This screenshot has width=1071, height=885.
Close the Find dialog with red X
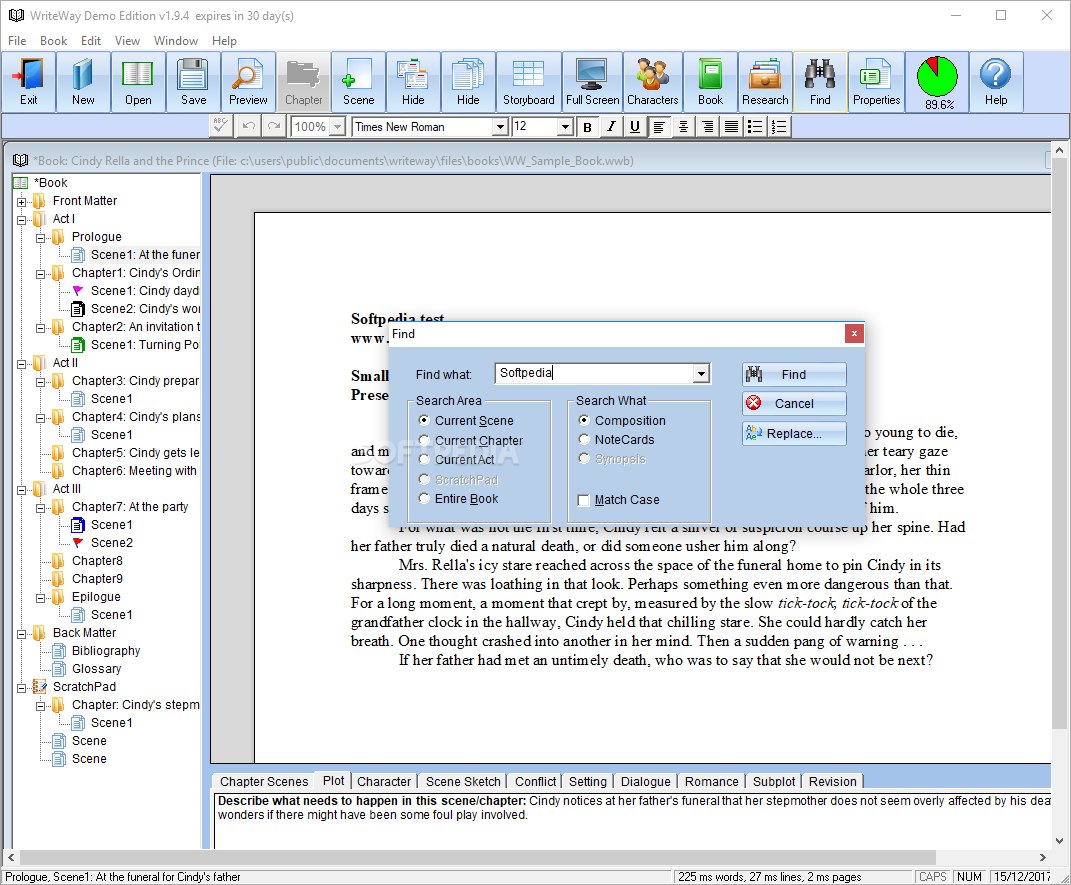pyautogui.click(x=854, y=334)
